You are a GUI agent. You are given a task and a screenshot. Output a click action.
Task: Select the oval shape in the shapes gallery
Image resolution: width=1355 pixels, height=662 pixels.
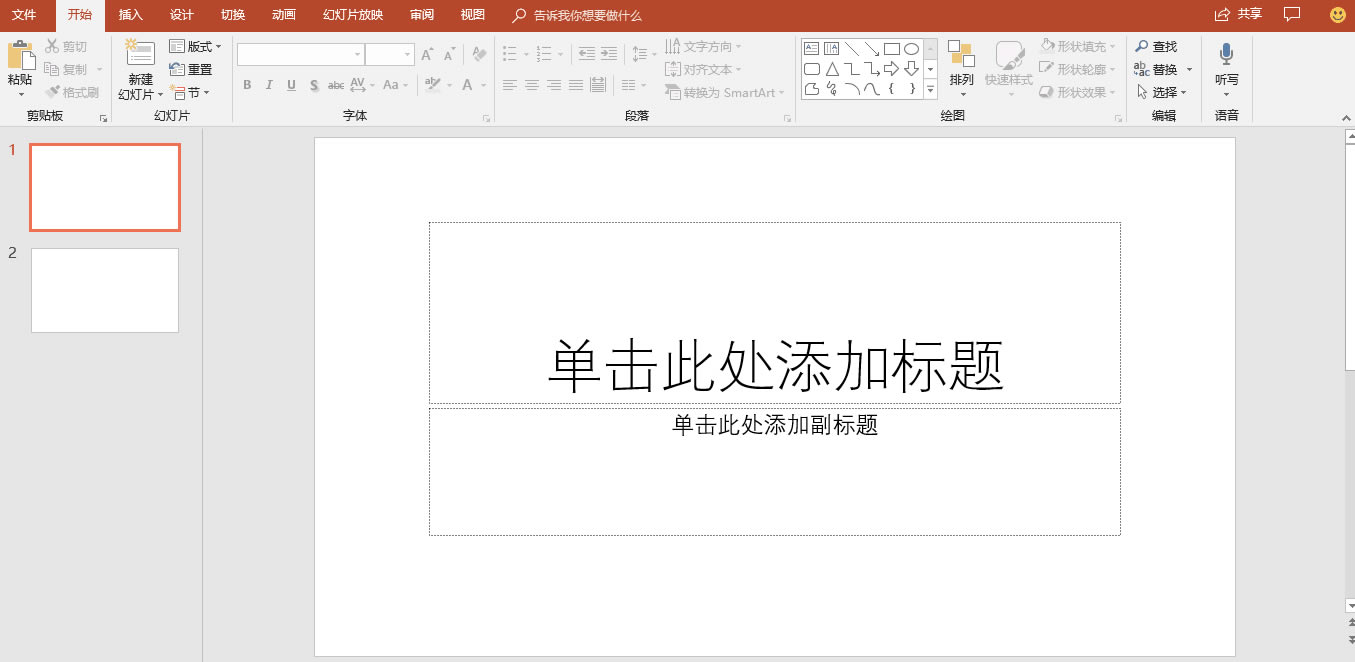911,47
